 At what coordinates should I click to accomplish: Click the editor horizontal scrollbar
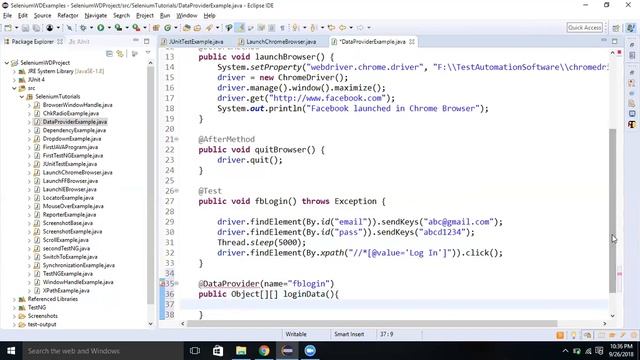[x=372, y=324]
